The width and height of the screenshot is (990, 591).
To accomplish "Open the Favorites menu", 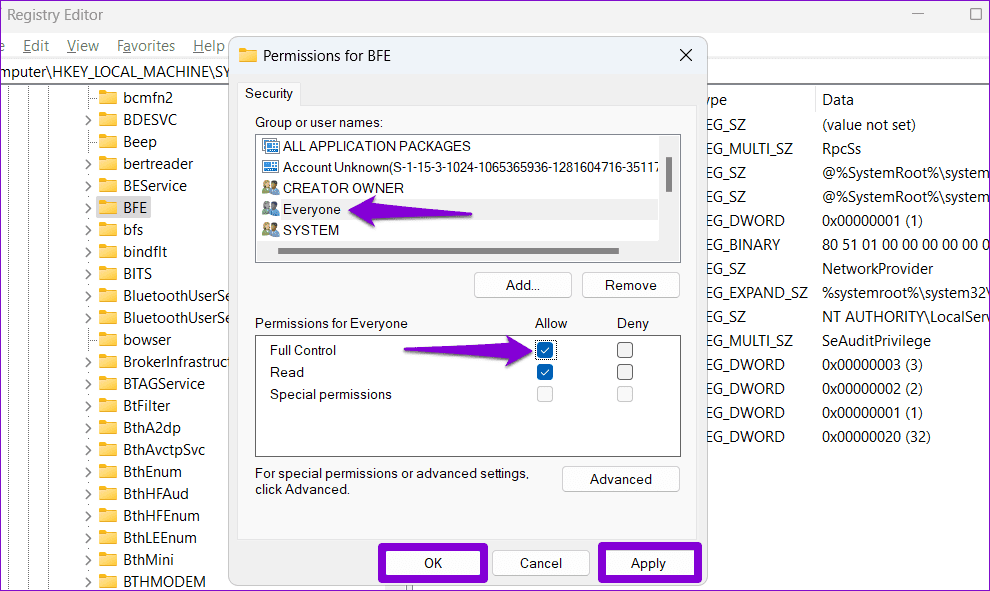I will click(146, 46).
